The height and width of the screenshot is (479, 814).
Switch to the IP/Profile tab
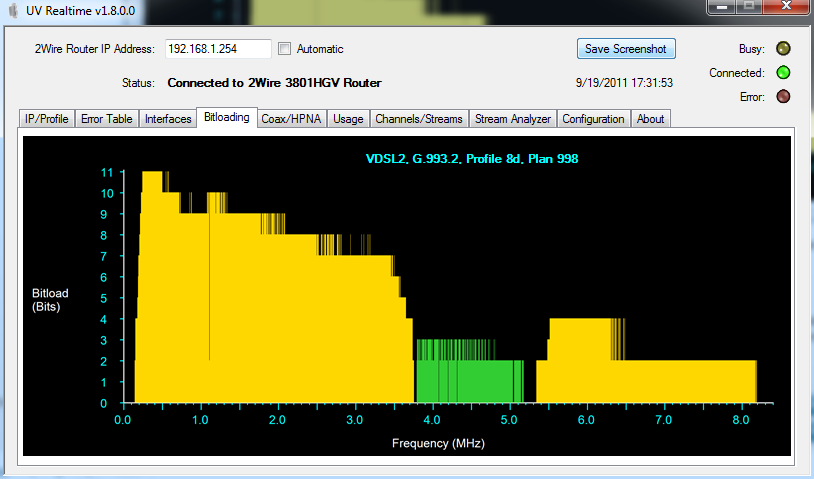tap(46, 119)
